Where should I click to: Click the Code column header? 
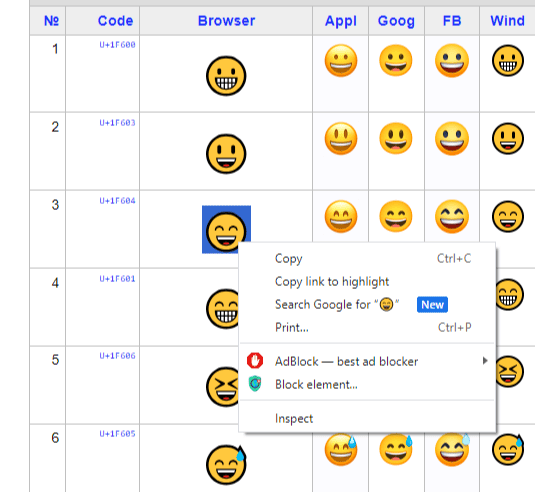click(115, 21)
